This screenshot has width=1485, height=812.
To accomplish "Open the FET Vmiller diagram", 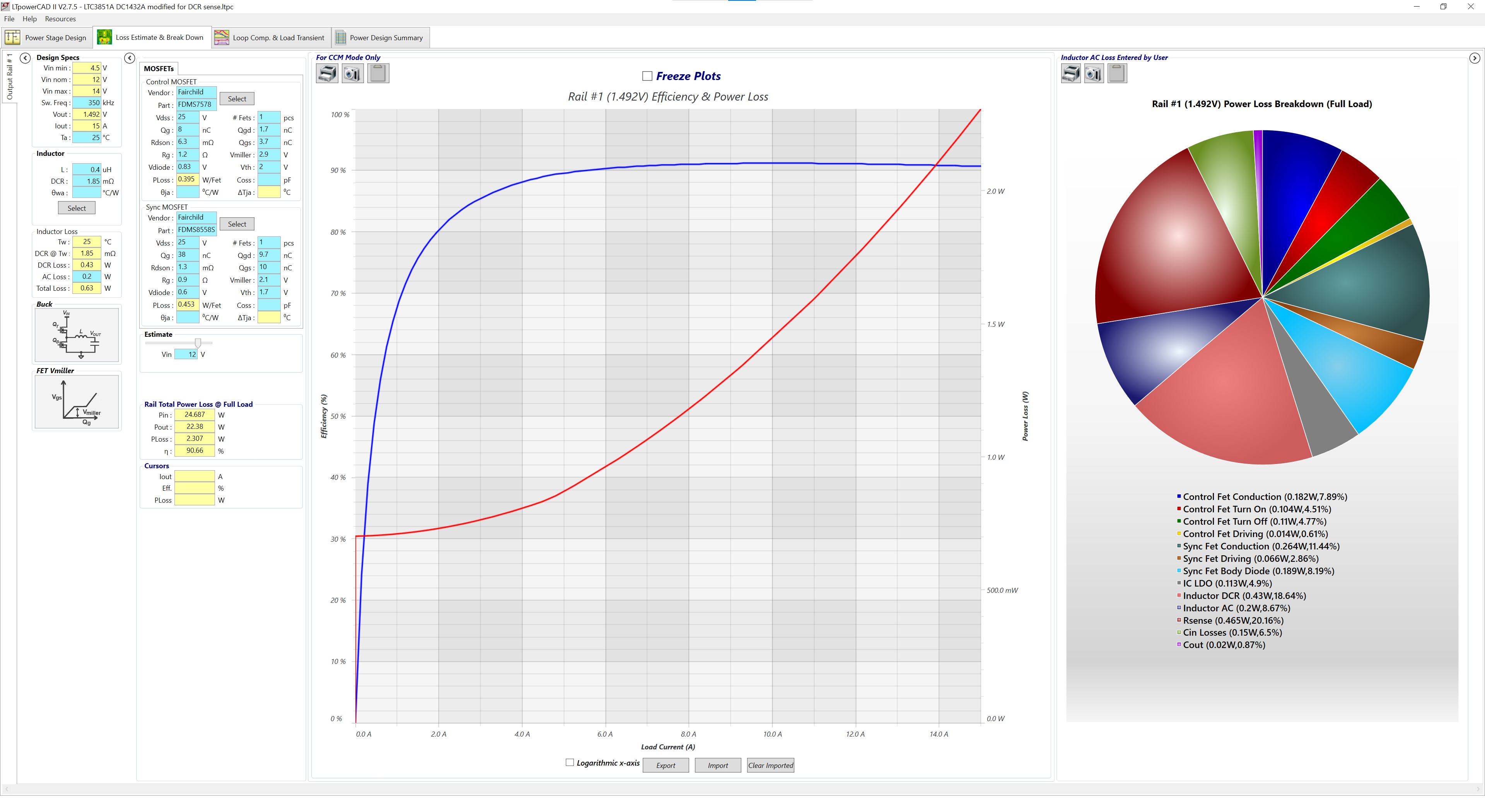I will pos(77,402).
